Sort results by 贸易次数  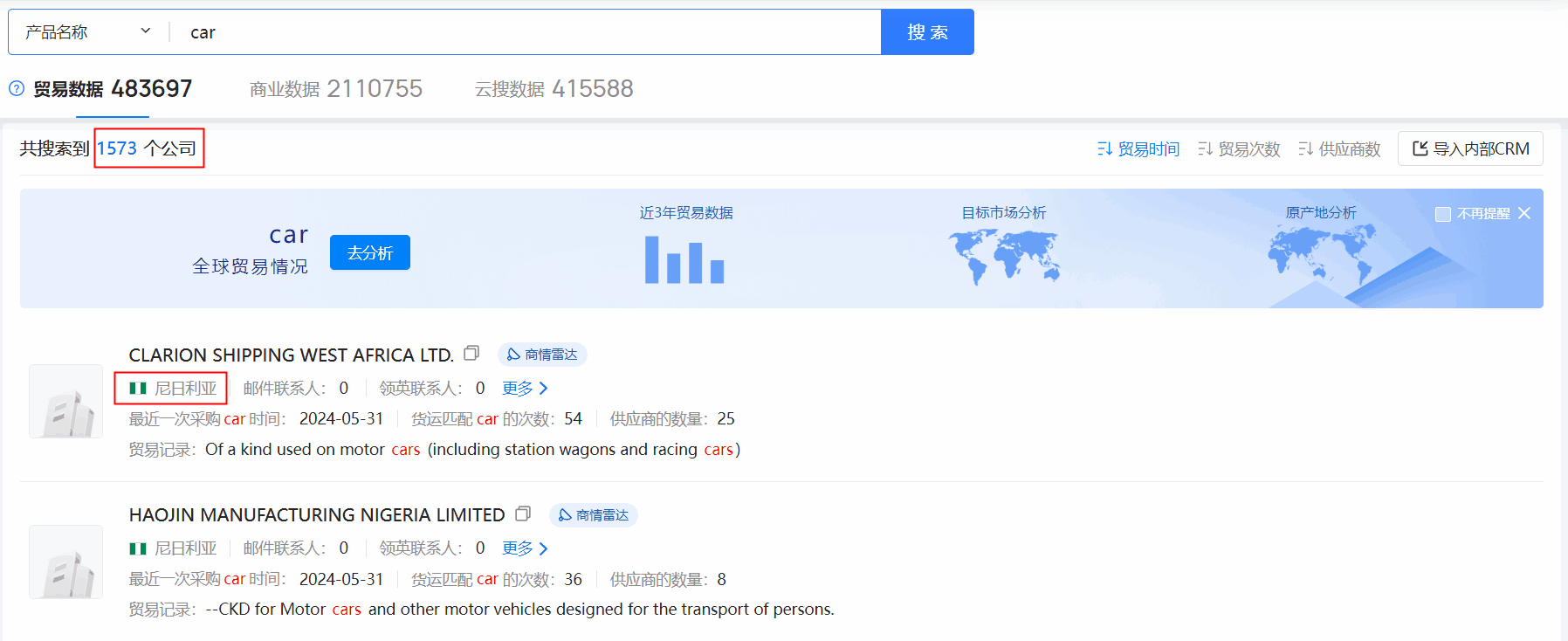coord(1239,149)
